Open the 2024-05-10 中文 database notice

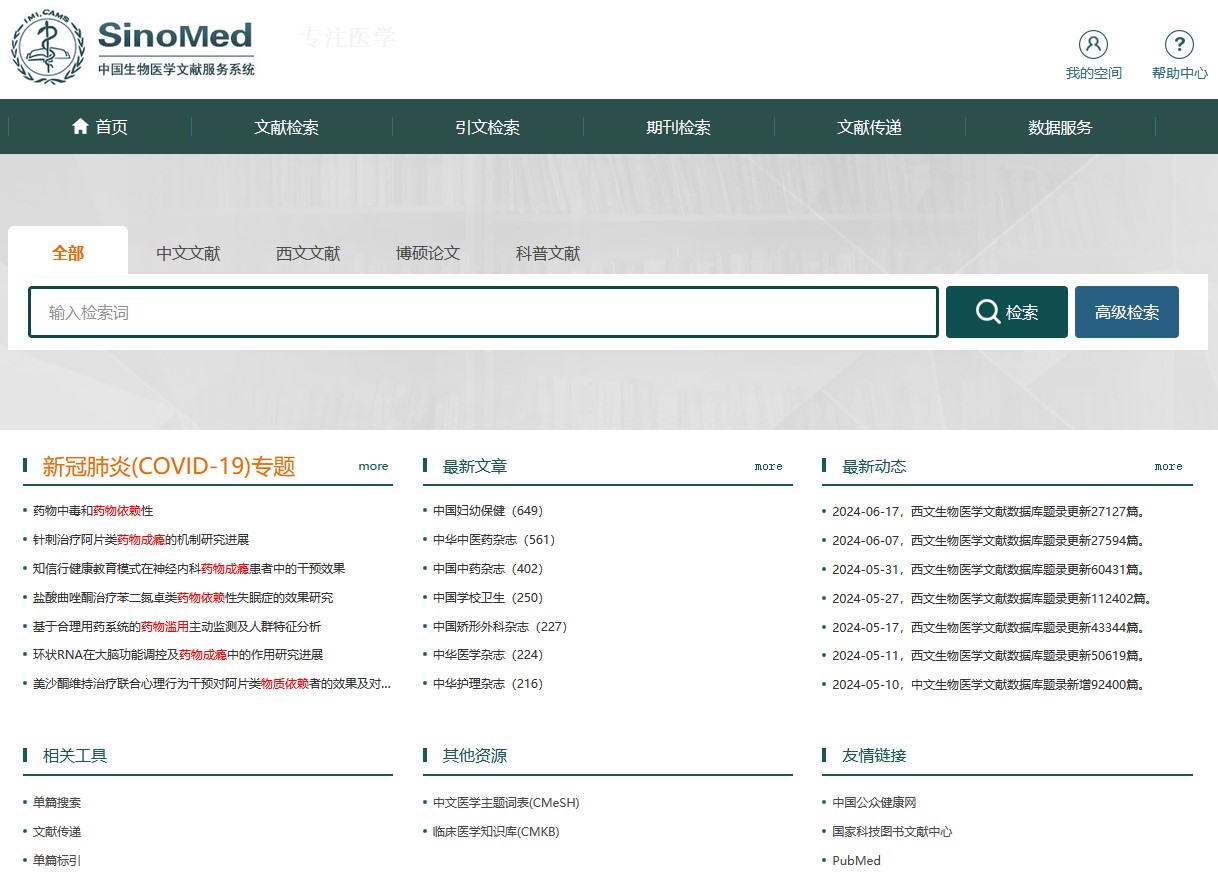point(988,685)
